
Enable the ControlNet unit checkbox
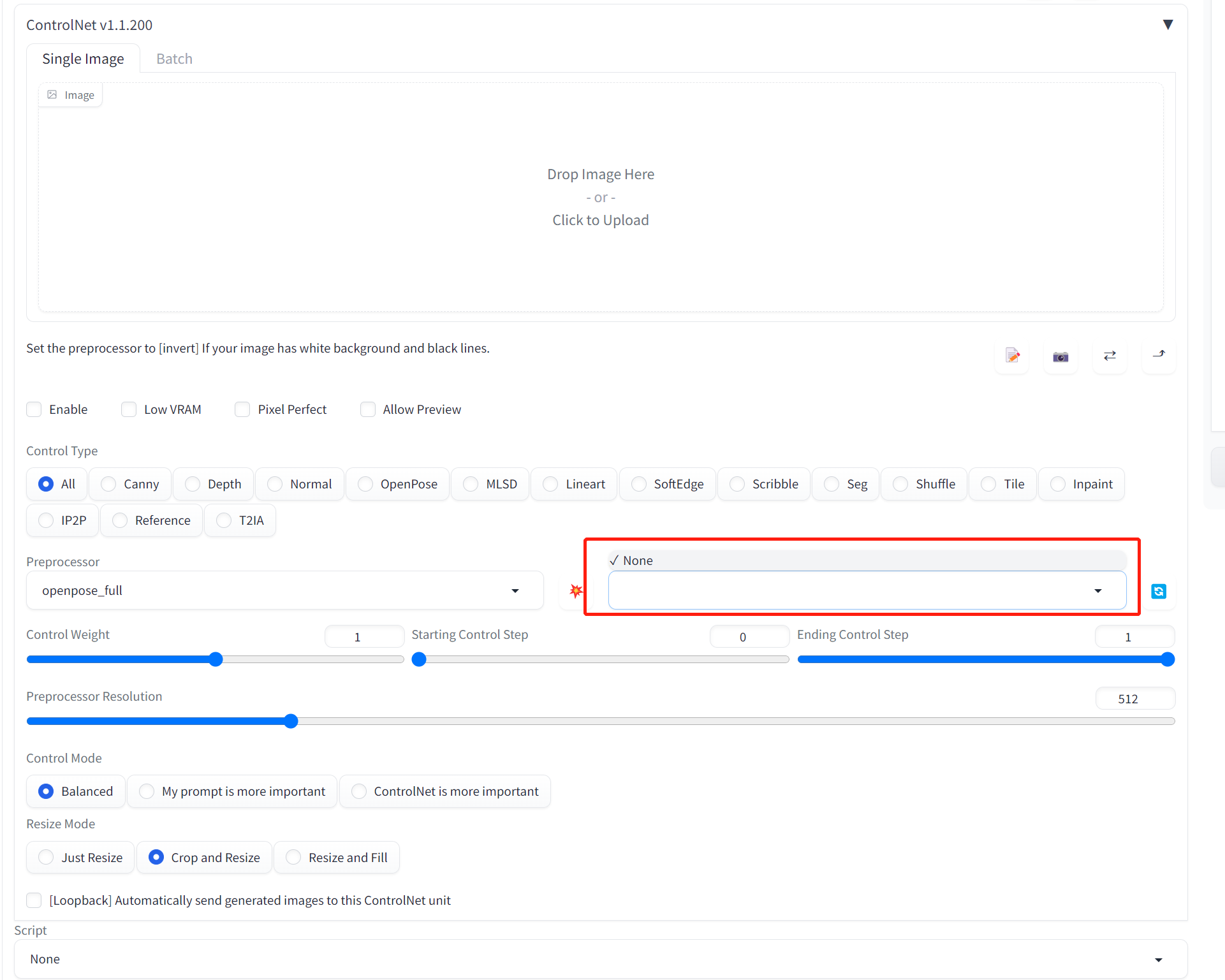[x=34, y=409]
